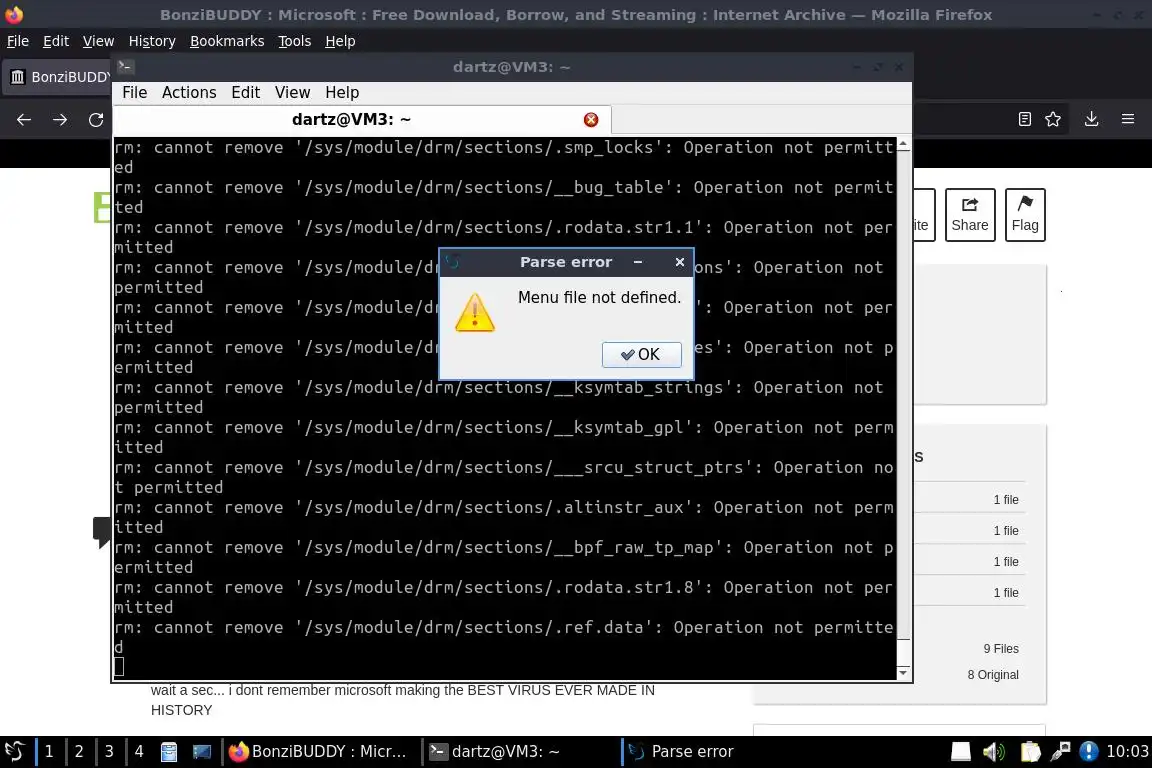
Task: Click the BEST VIRUS EVER review text
Action: click(403, 700)
